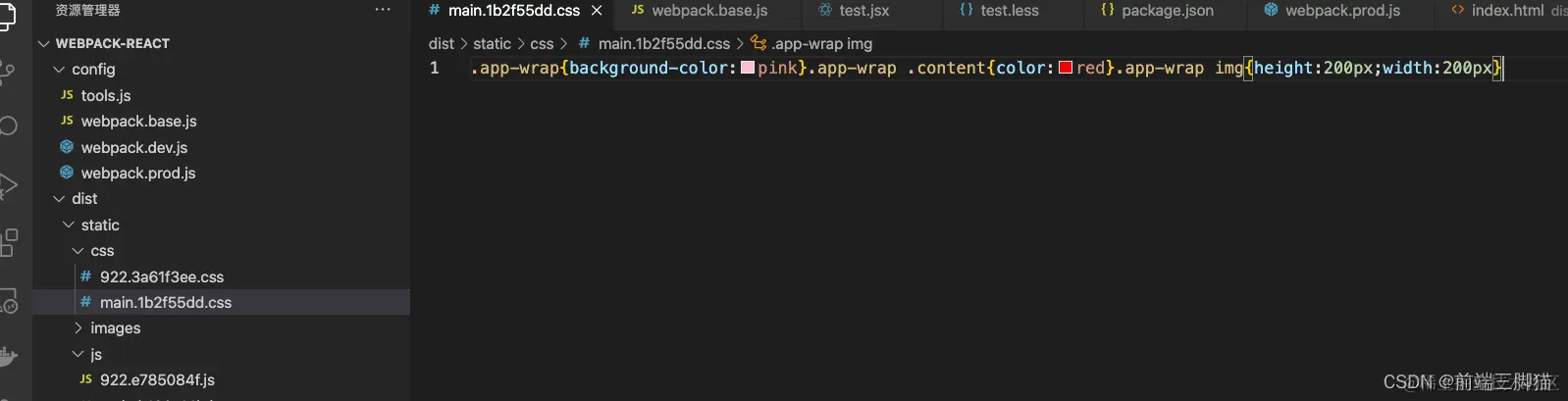The height and width of the screenshot is (401, 1568).
Task: Click the JS icon beside webpack.base.js in tree
Action: coord(67,121)
